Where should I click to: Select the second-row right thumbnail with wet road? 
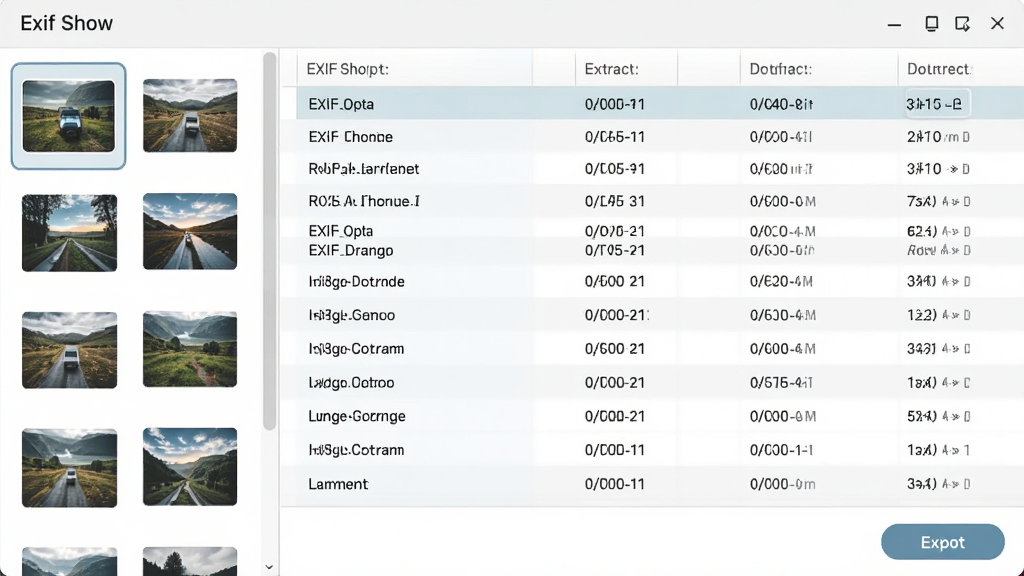(x=190, y=231)
